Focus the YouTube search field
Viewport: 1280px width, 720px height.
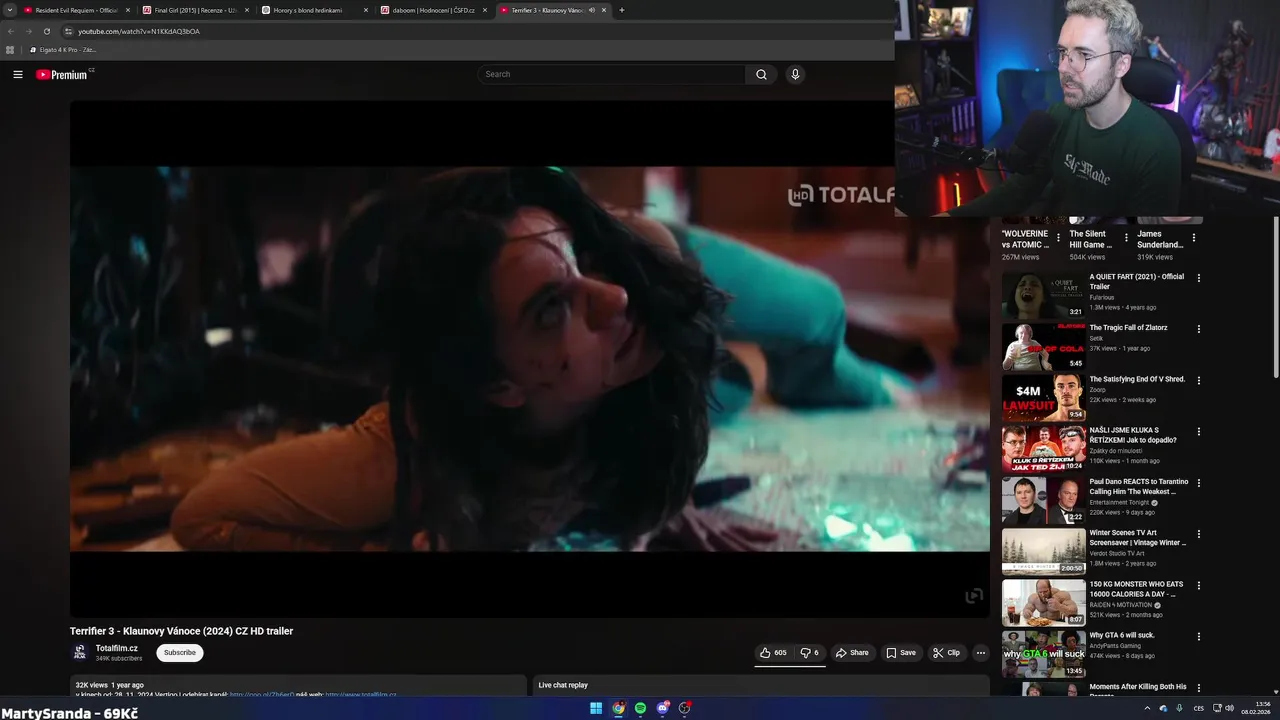612,74
